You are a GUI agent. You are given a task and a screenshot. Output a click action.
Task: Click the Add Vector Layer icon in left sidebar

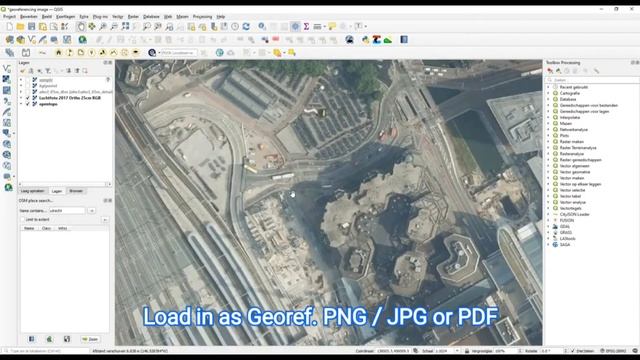[x=7, y=69]
